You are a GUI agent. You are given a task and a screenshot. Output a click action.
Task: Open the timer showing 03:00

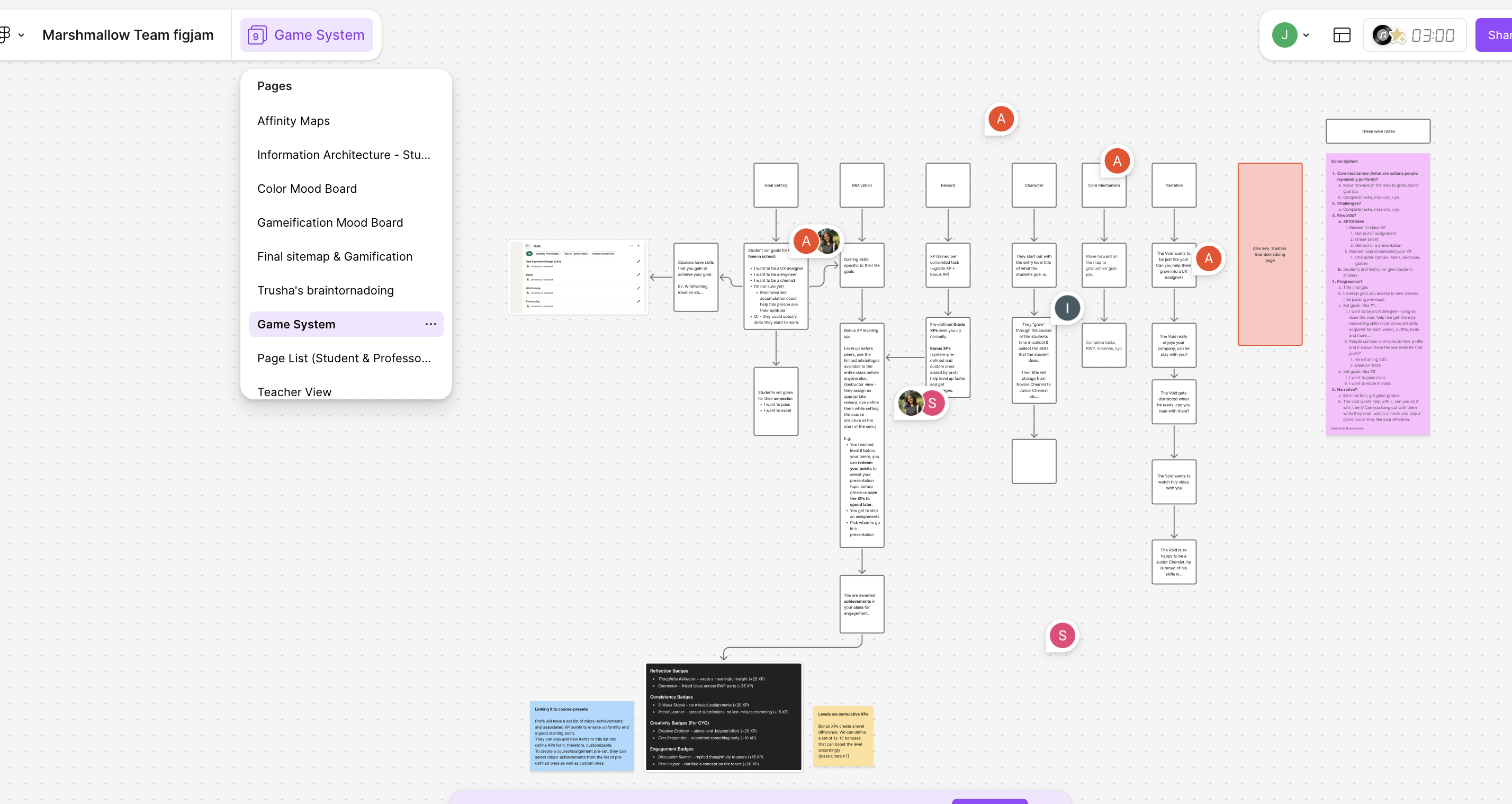point(1435,34)
